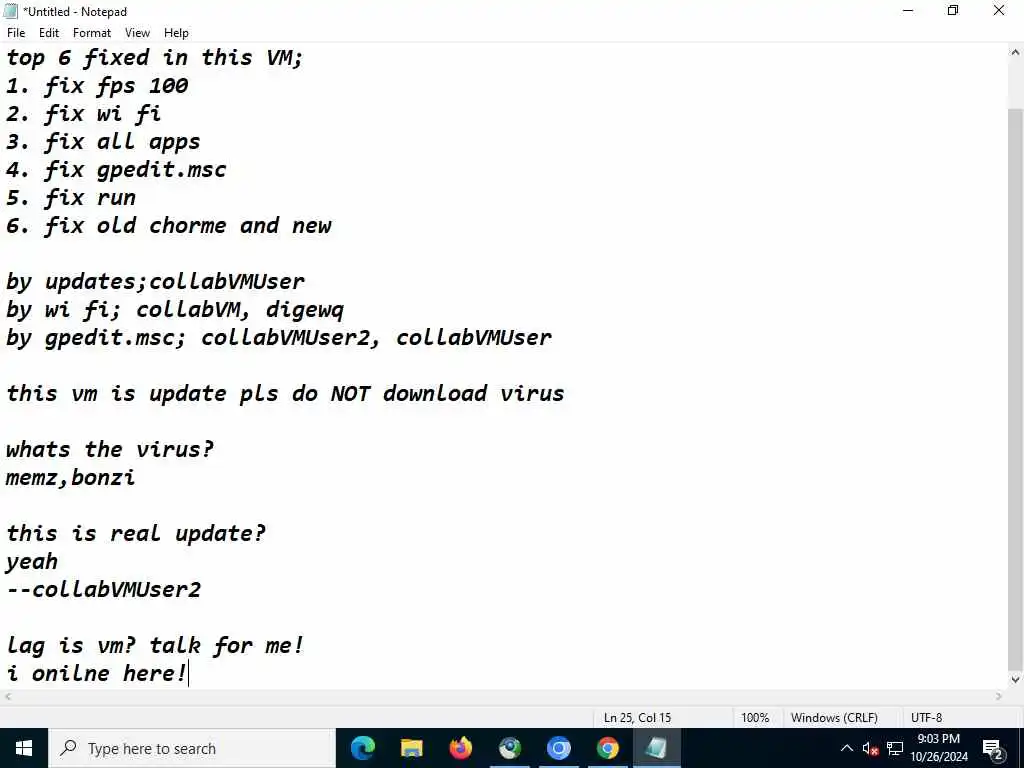The height and width of the screenshot is (768, 1024).
Task: Click the Notepad icon in title bar
Action: coord(10,11)
